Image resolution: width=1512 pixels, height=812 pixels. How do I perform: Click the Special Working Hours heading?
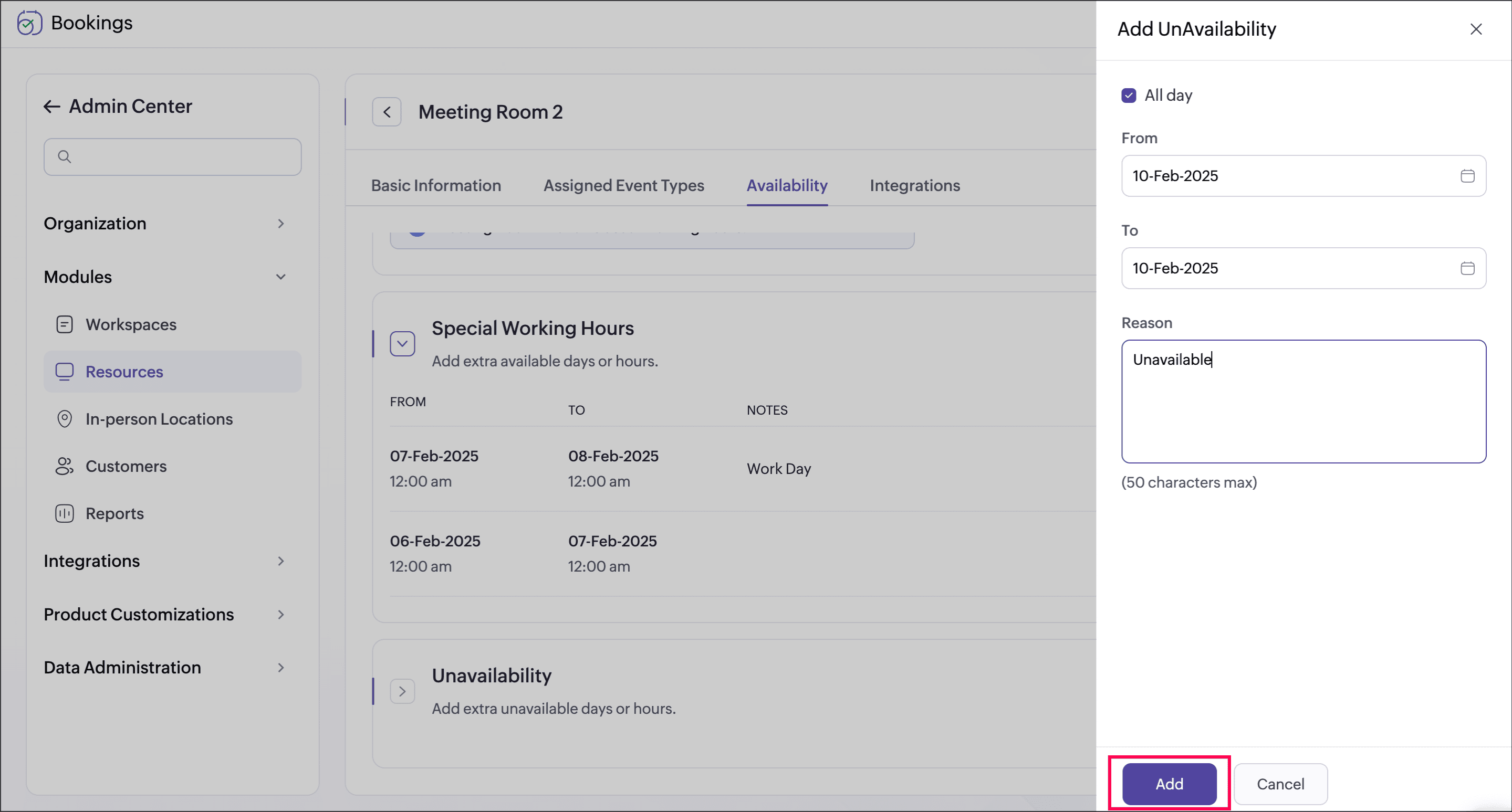coord(533,328)
